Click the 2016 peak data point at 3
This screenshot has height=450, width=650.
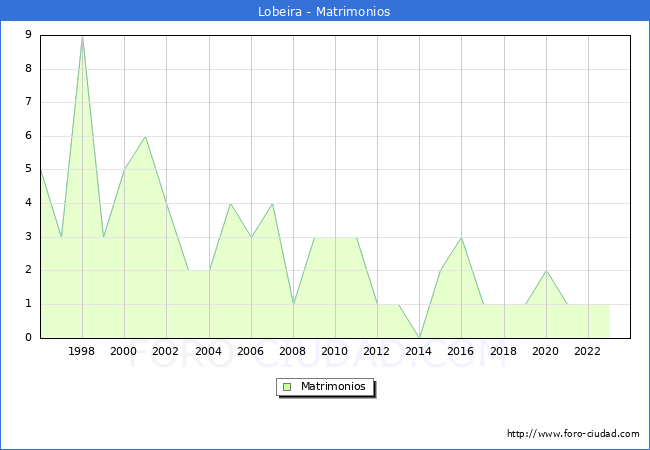(x=461, y=237)
